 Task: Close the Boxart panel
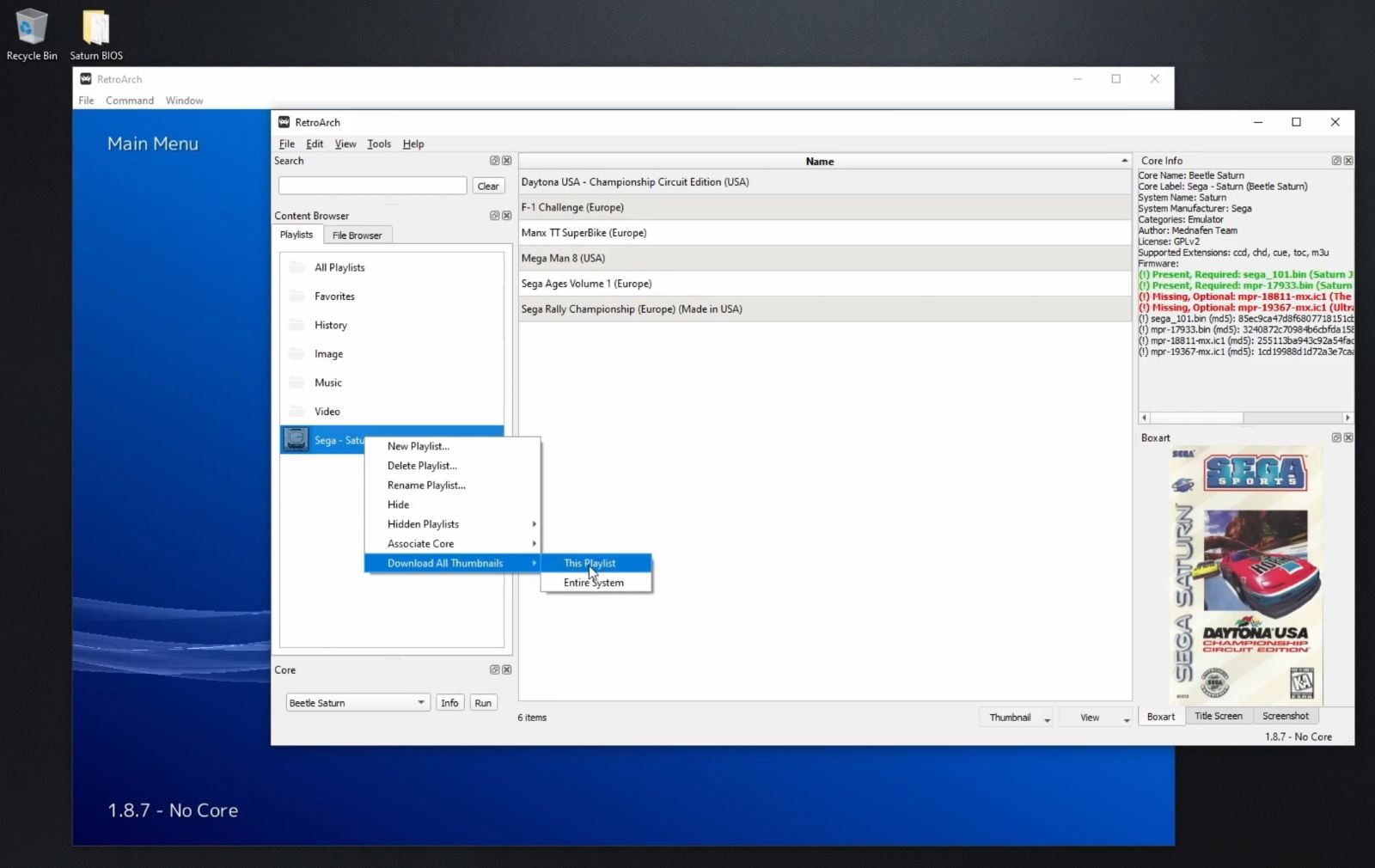(1348, 437)
